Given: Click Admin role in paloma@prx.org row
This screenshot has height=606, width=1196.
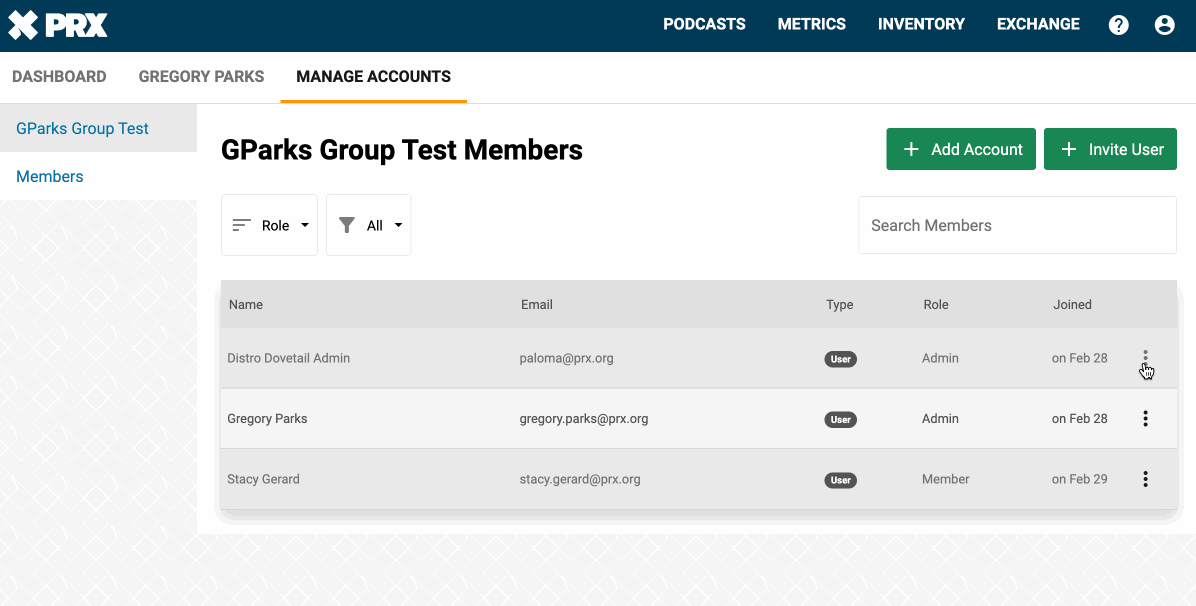Looking at the screenshot, I should click(940, 358).
